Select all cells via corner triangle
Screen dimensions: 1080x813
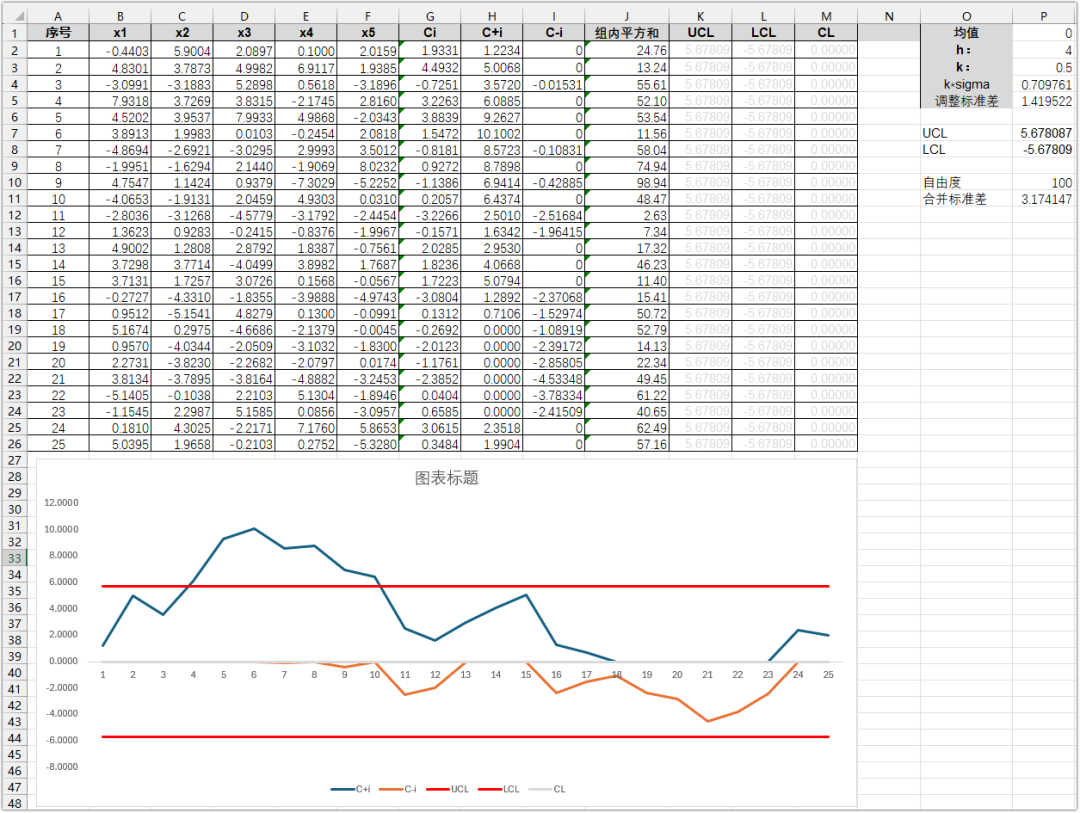pos(15,15)
